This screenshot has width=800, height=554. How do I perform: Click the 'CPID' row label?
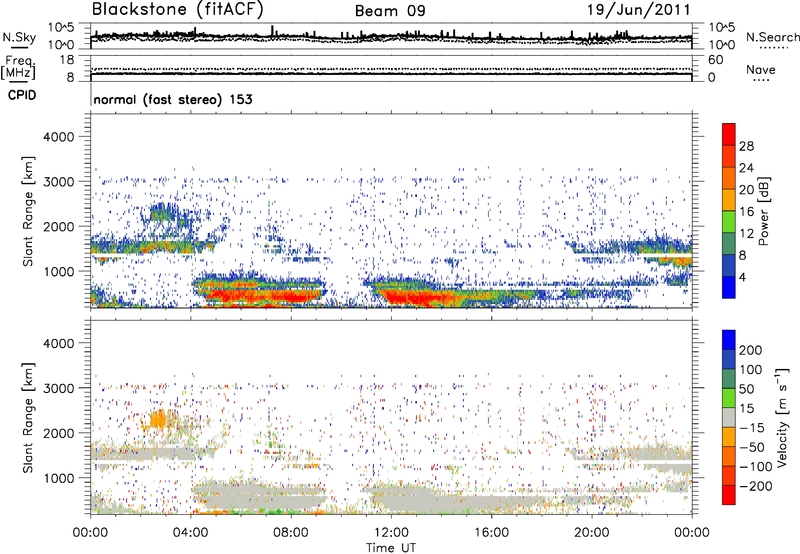point(22,95)
